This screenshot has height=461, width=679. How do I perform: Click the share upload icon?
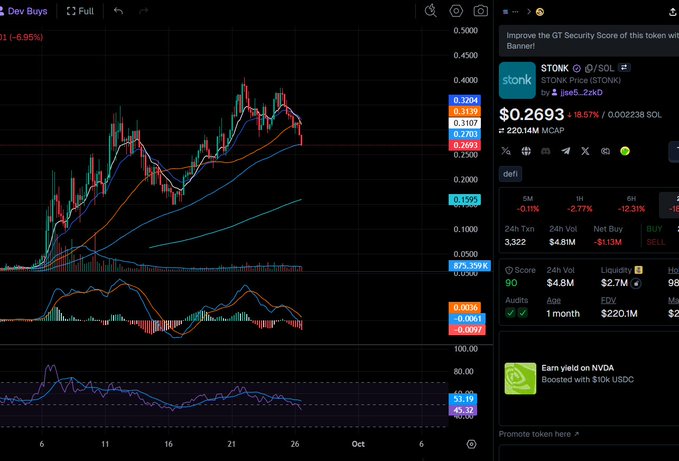pos(673,12)
